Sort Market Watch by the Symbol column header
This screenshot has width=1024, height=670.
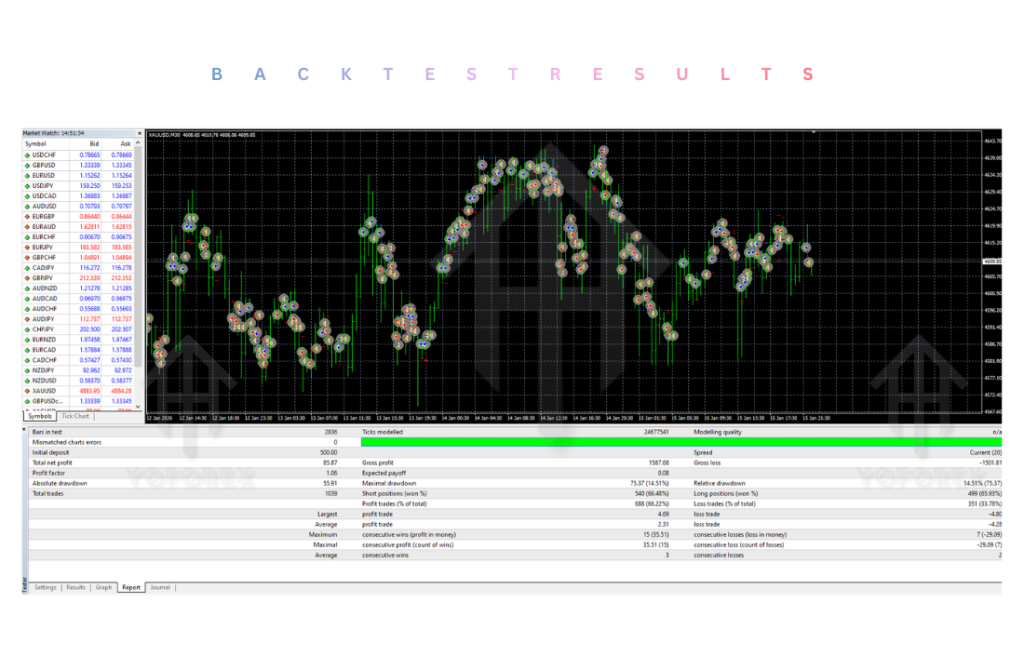point(36,143)
